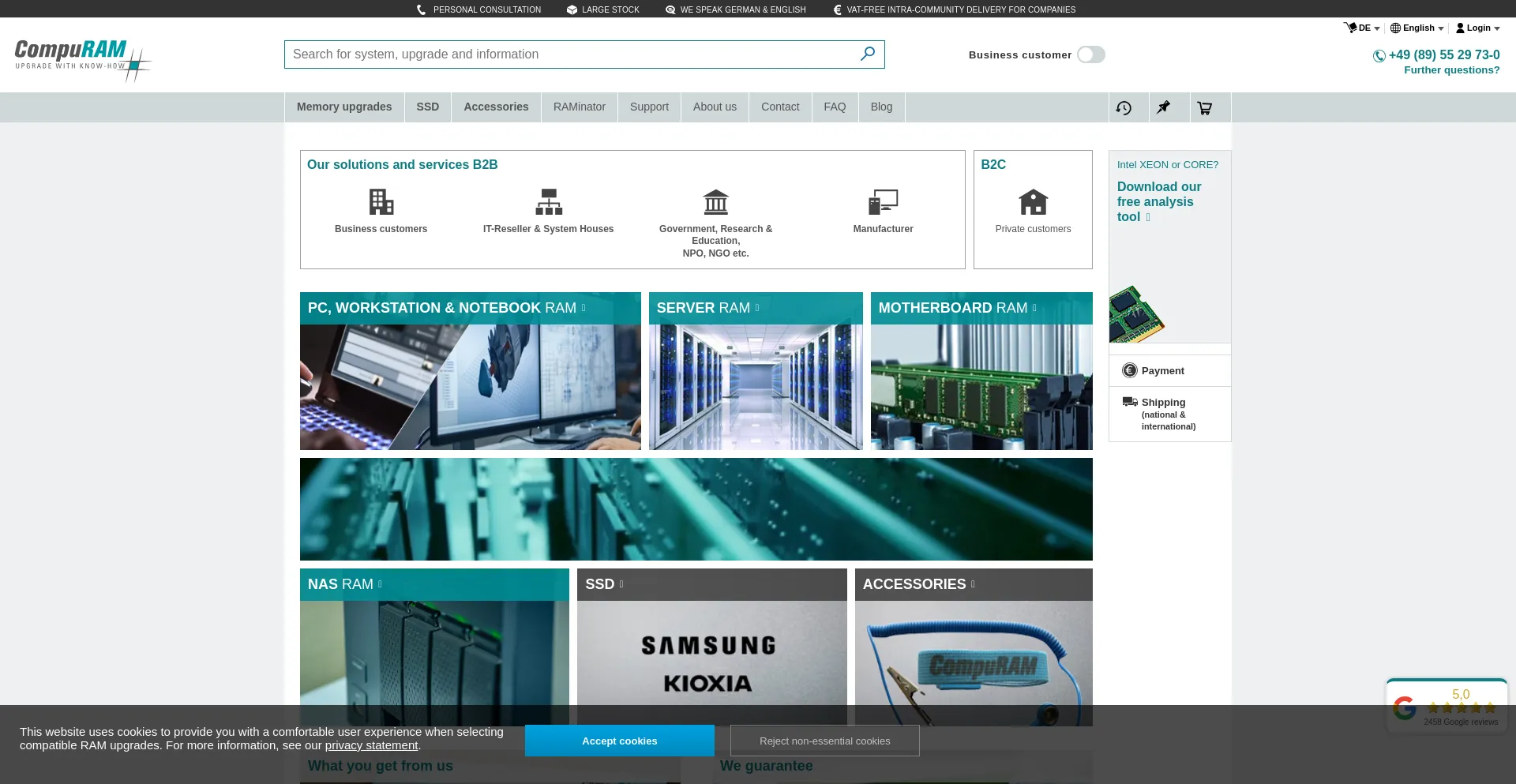Click the Shipping truck icon
This screenshot has height=784, width=1516.
(x=1130, y=402)
